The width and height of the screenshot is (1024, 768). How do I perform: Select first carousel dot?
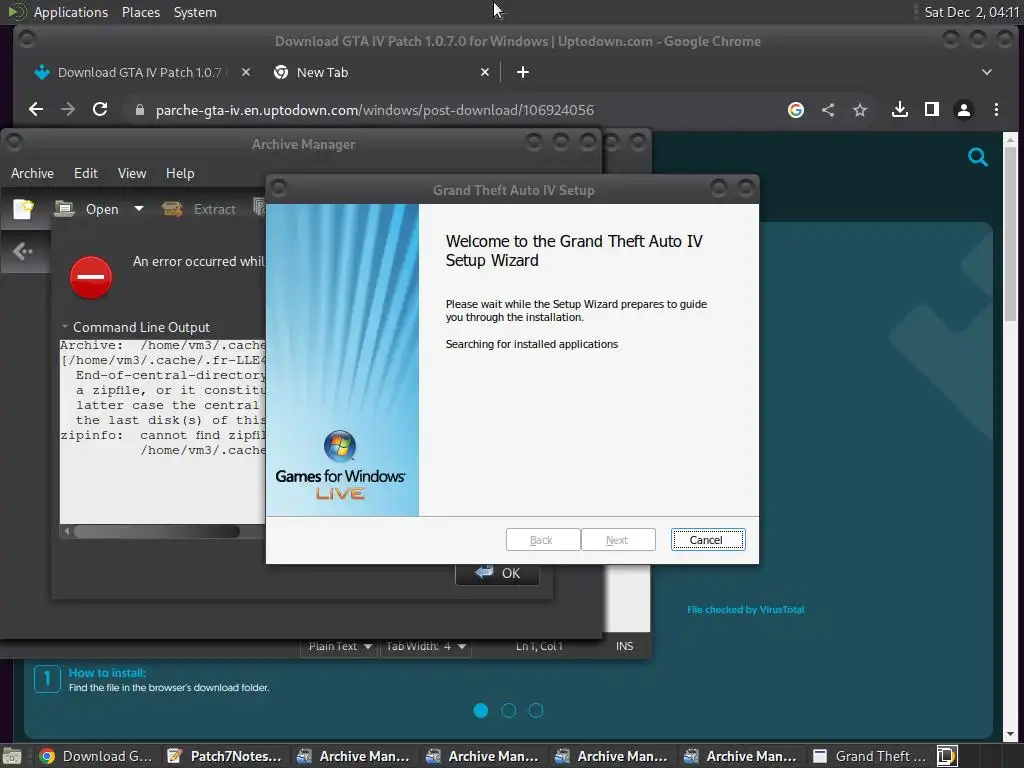pyautogui.click(x=481, y=711)
